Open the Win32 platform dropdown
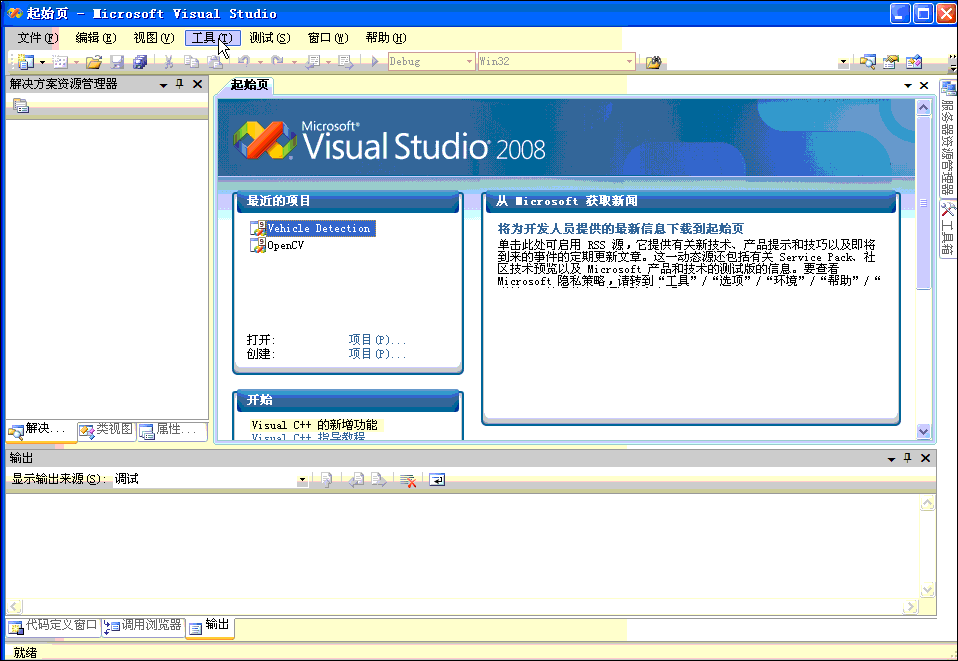 629,62
